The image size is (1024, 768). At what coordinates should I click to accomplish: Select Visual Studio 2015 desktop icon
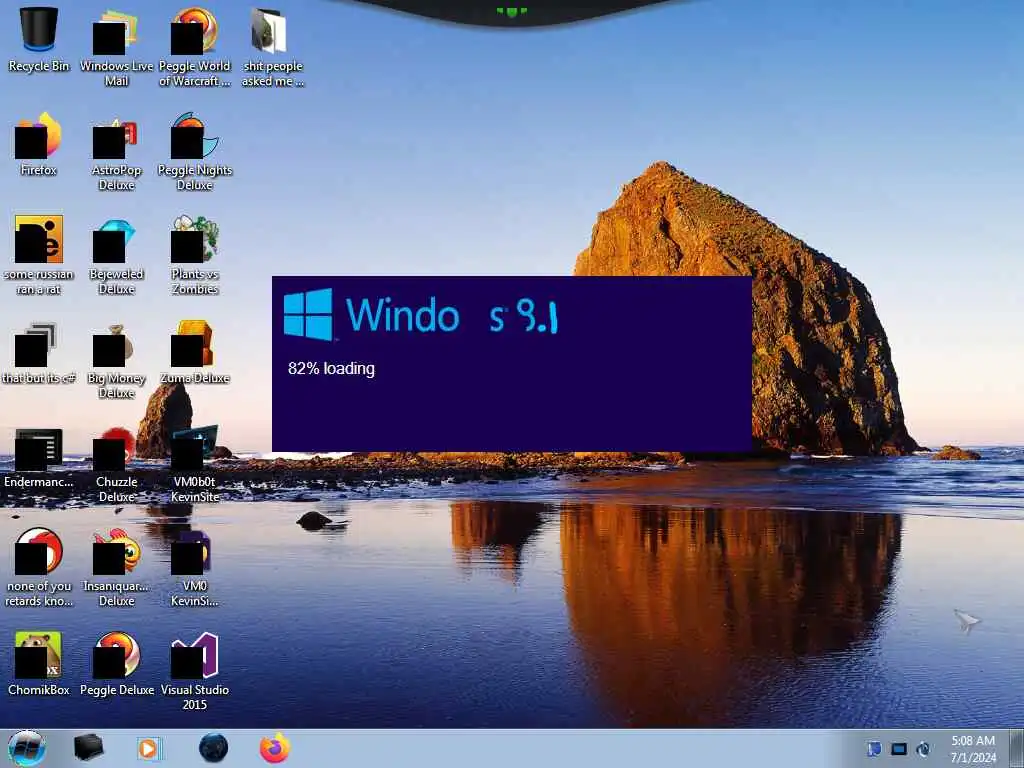coord(195,671)
